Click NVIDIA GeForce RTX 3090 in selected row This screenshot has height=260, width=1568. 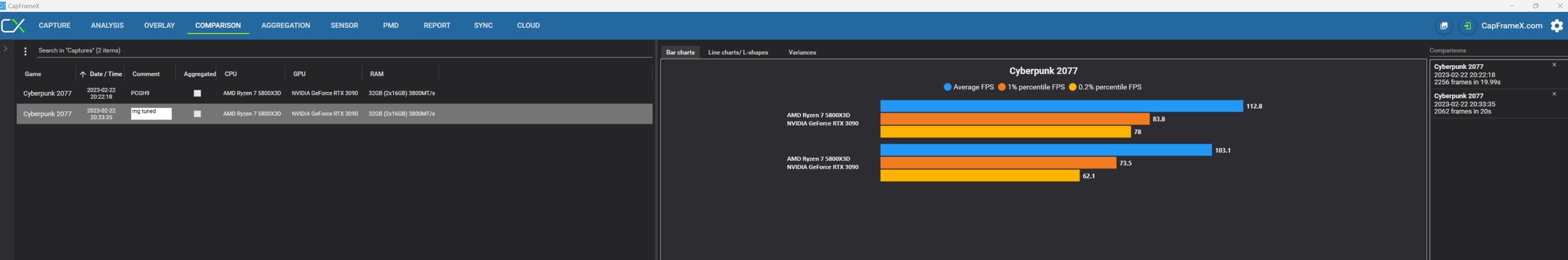pos(324,114)
